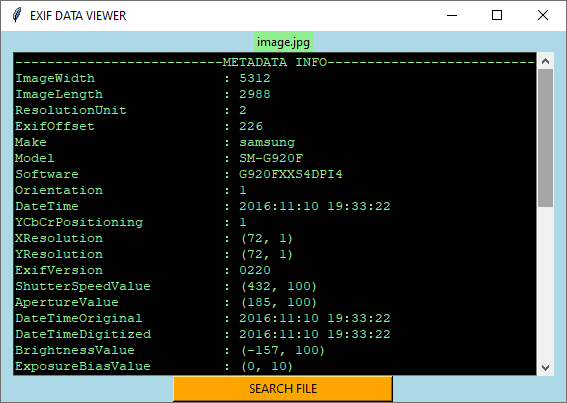The height and width of the screenshot is (403, 567).
Task: Close the EXIF DATA VIEWER window
Action: pos(542,16)
